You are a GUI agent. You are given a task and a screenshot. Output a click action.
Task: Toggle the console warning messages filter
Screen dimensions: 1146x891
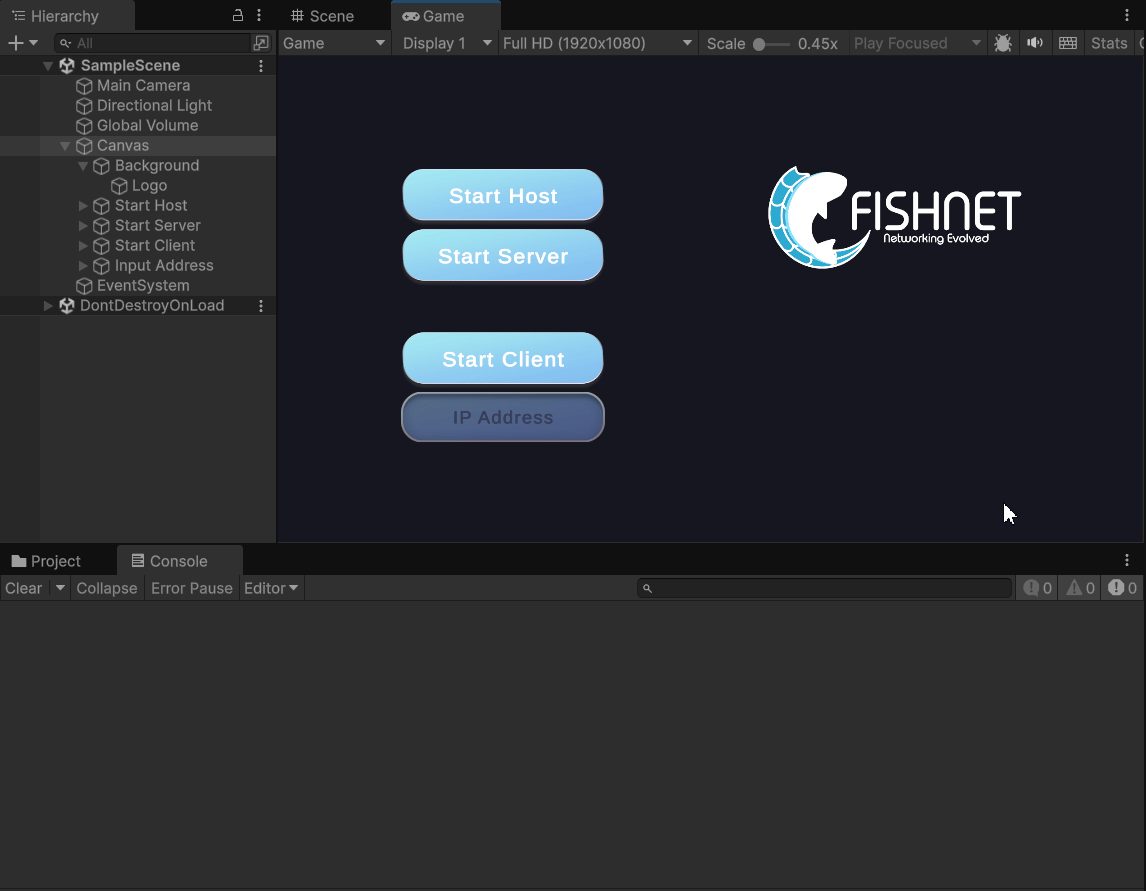pyautogui.click(x=1080, y=588)
